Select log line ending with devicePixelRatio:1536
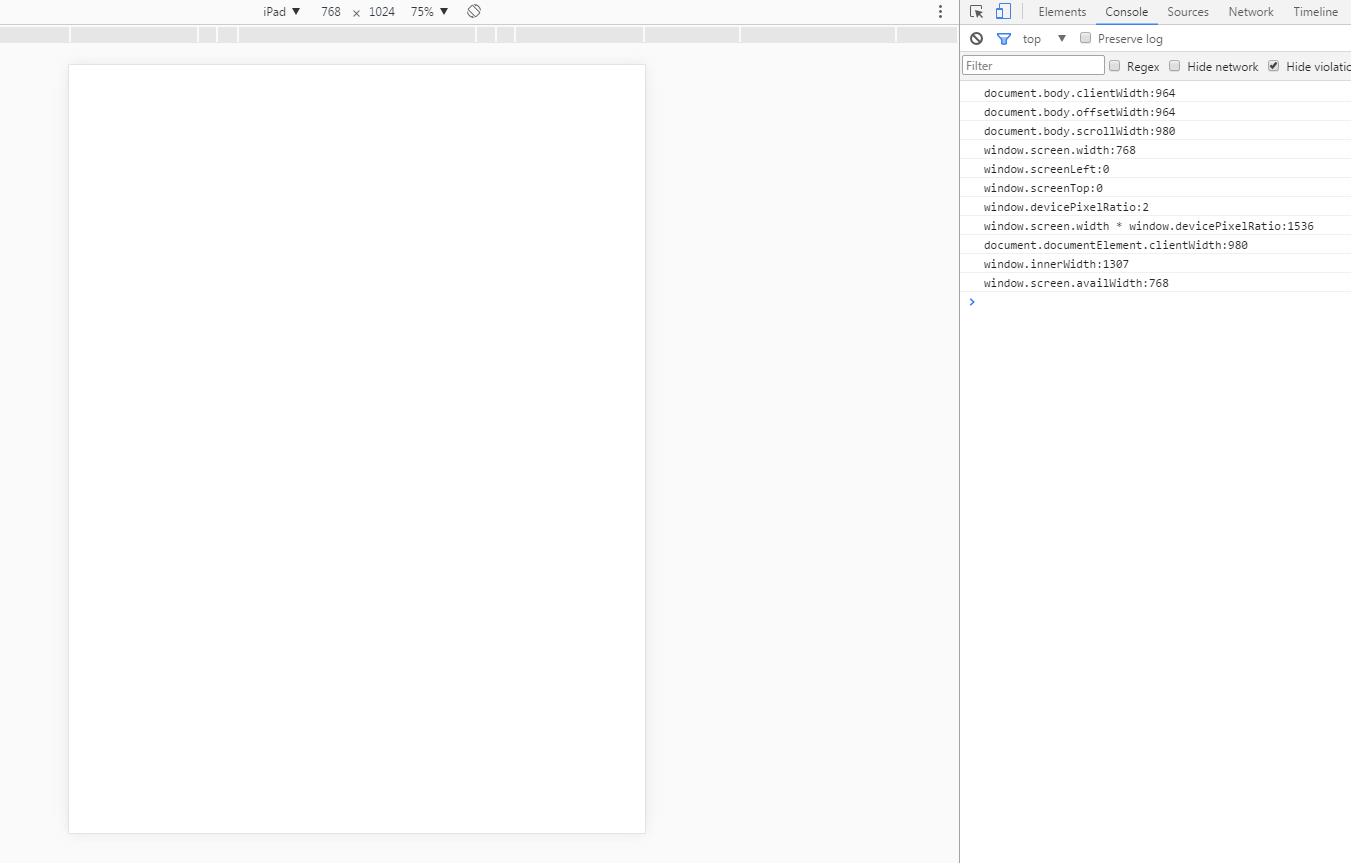1351x863 pixels. [1155, 226]
